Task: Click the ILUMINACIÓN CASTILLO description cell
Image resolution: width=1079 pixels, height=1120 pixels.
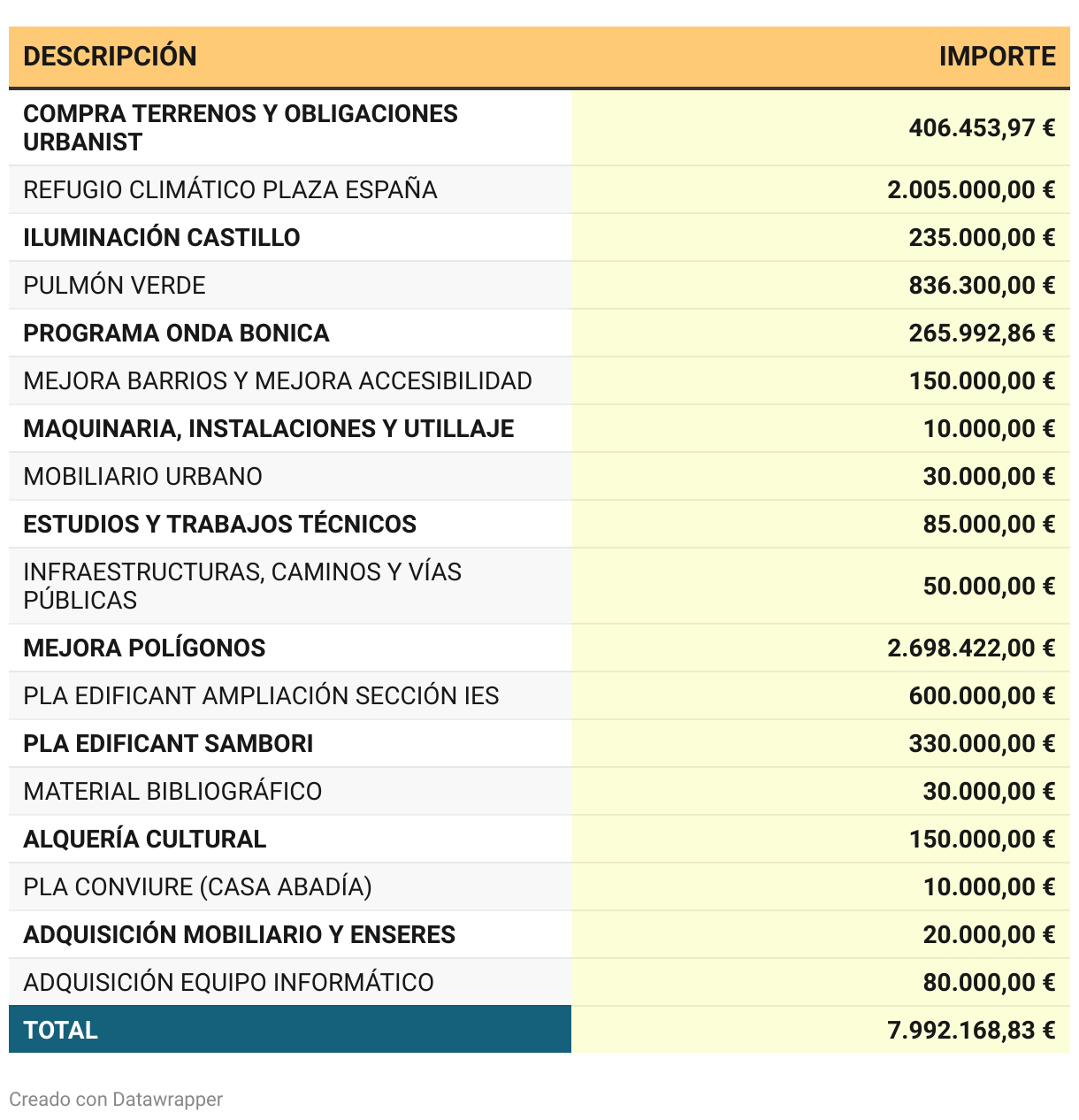Action: [162, 238]
